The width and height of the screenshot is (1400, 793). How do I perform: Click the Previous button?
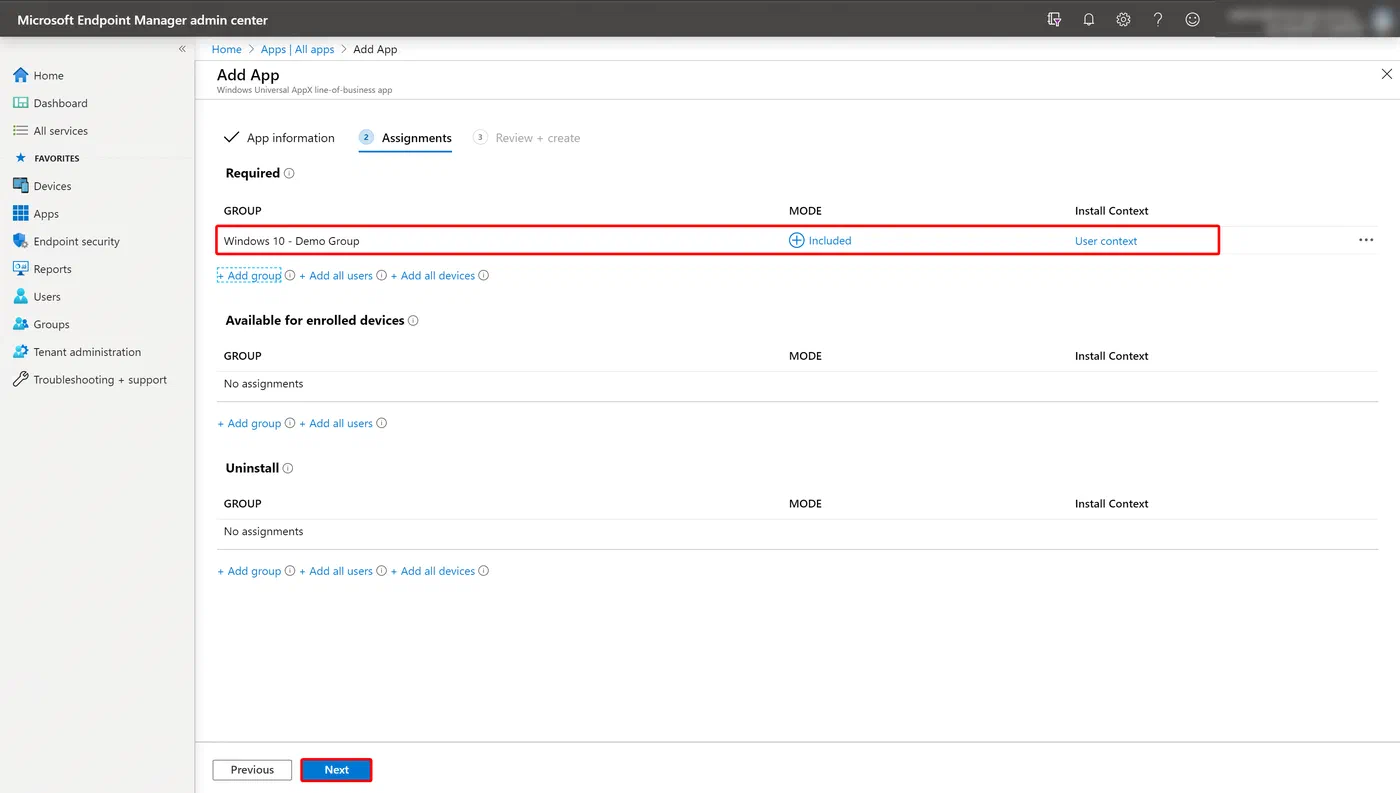tap(252, 770)
